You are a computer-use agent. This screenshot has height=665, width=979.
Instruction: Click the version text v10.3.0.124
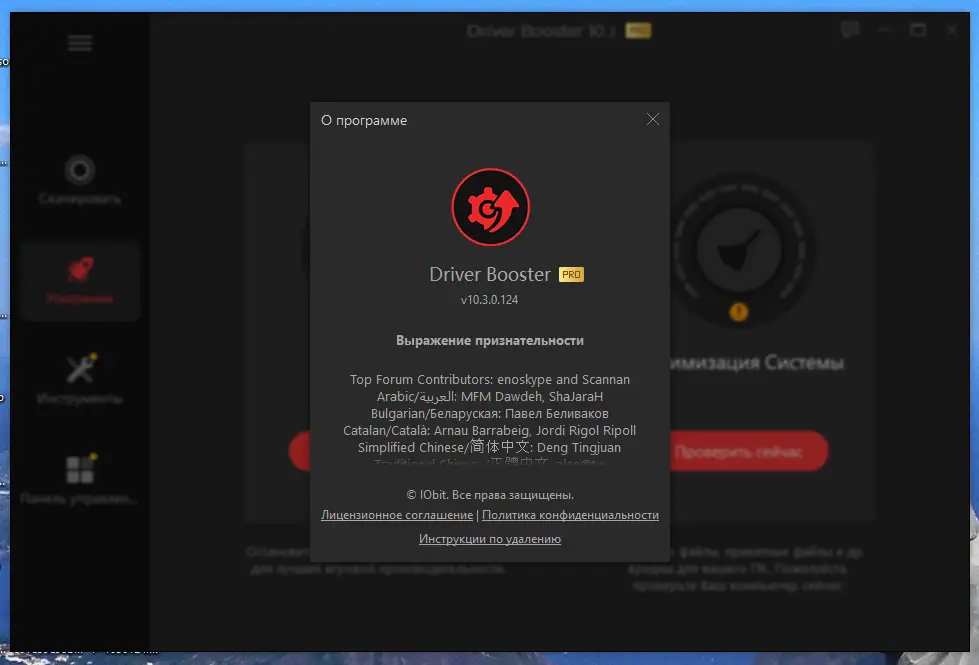point(490,300)
